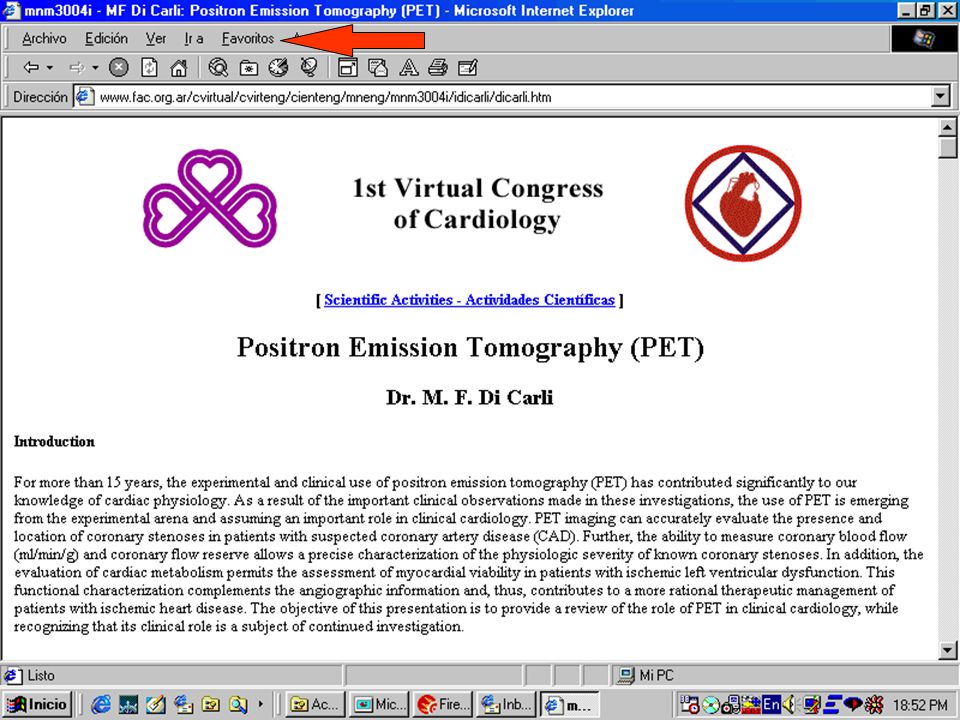Show more Quick Launch icons arrow
This screenshot has height=720, width=960.
point(261,704)
